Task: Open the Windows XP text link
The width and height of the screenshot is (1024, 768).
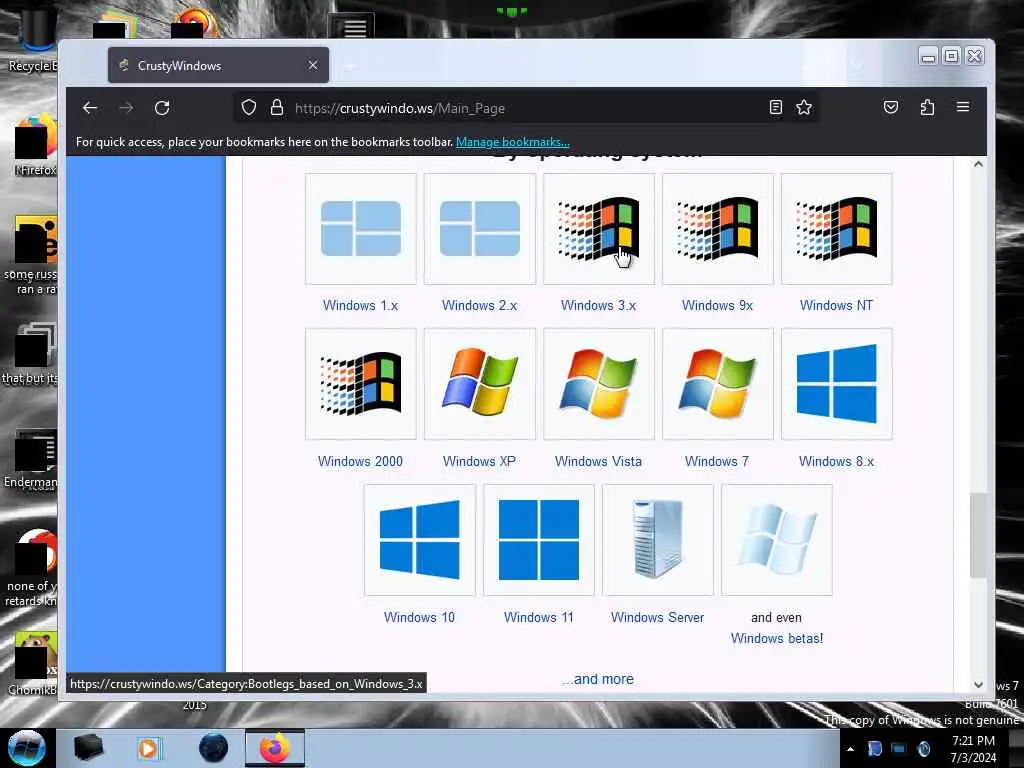Action: point(479,462)
